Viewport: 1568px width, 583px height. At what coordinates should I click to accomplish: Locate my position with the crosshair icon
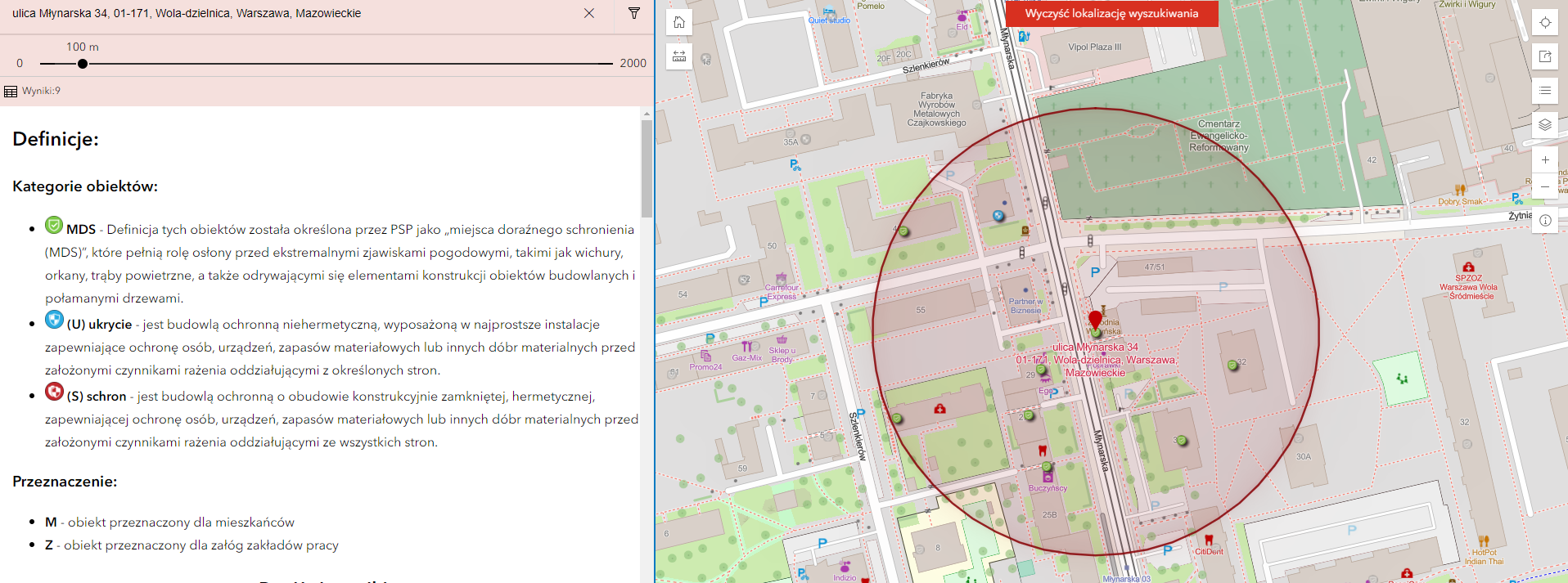pos(1544,22)
